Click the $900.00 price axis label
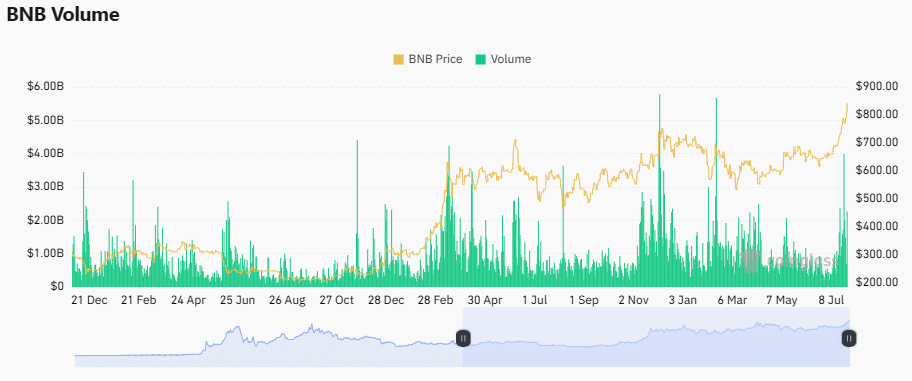The height and width of the screenshot is (381, 912). tap(877, 87)
